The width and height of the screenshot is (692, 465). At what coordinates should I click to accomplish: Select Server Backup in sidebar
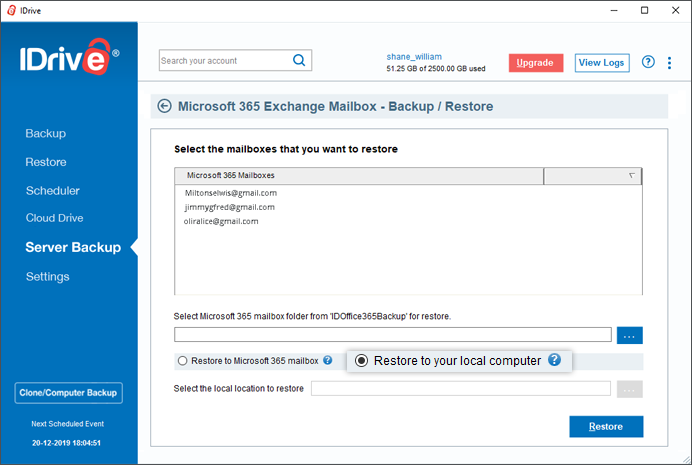[73, 247]
